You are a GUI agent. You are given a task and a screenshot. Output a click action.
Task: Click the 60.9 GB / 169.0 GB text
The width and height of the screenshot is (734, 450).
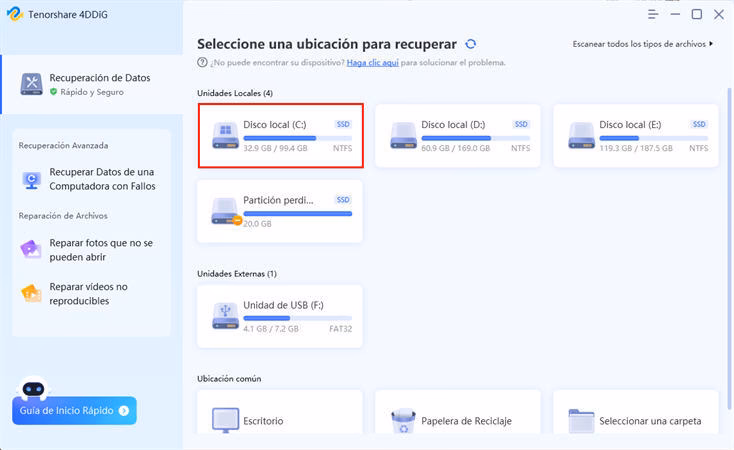(x=455, y=148)
